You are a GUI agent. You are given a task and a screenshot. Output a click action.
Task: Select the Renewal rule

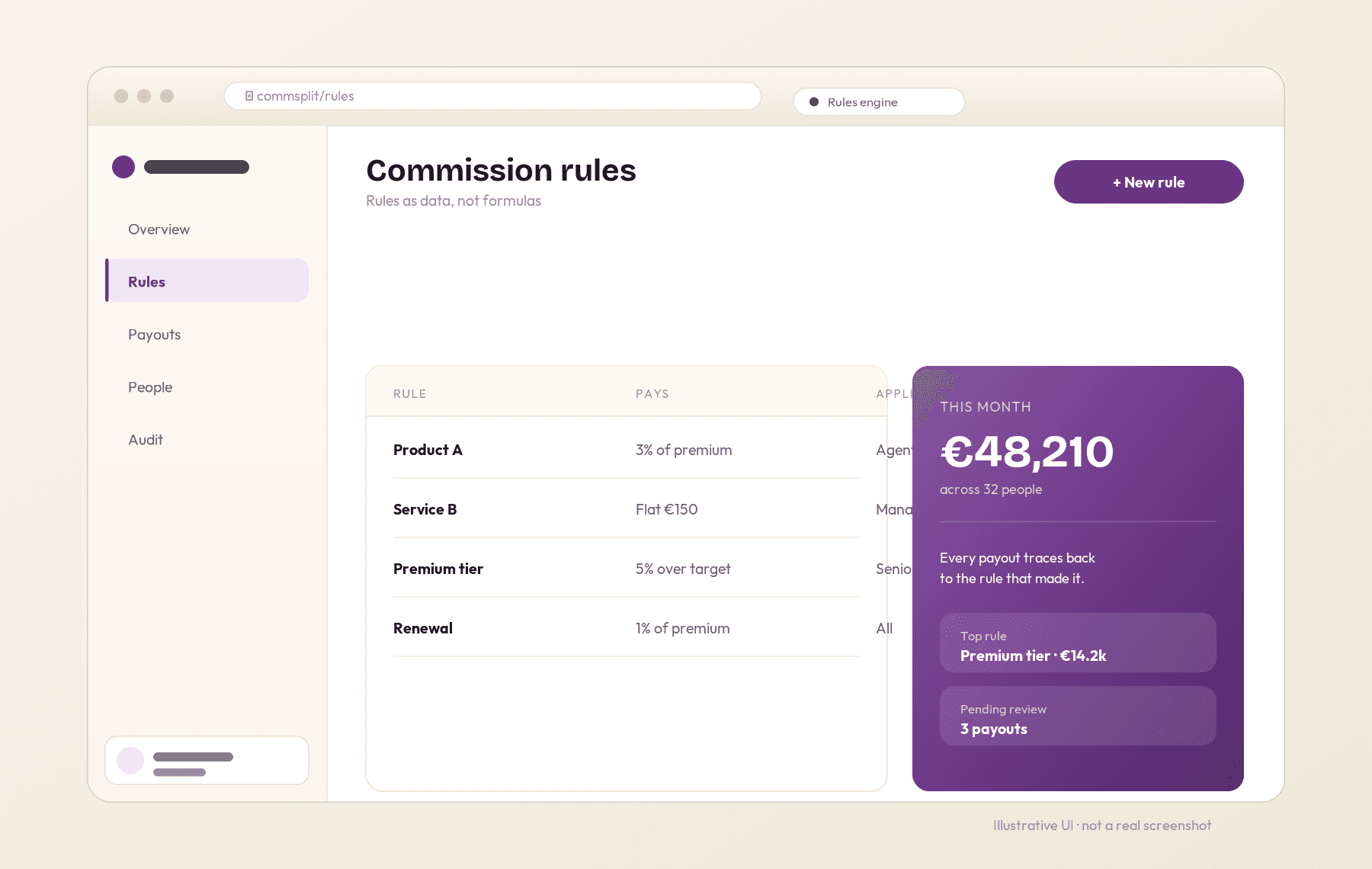pos(423,628)
